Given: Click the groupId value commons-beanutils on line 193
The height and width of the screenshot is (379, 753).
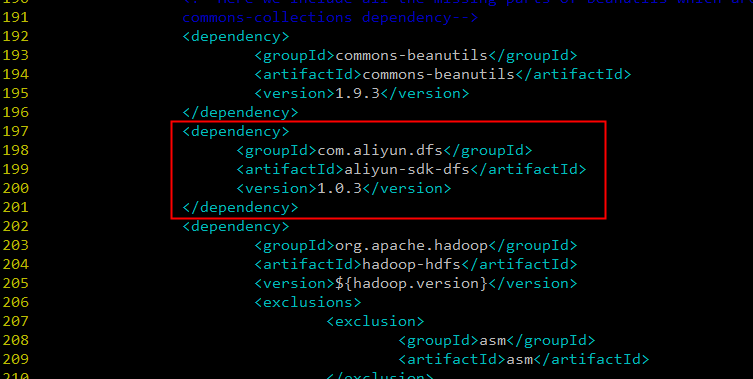Looking at the screenshot, I should click(411, 55).
